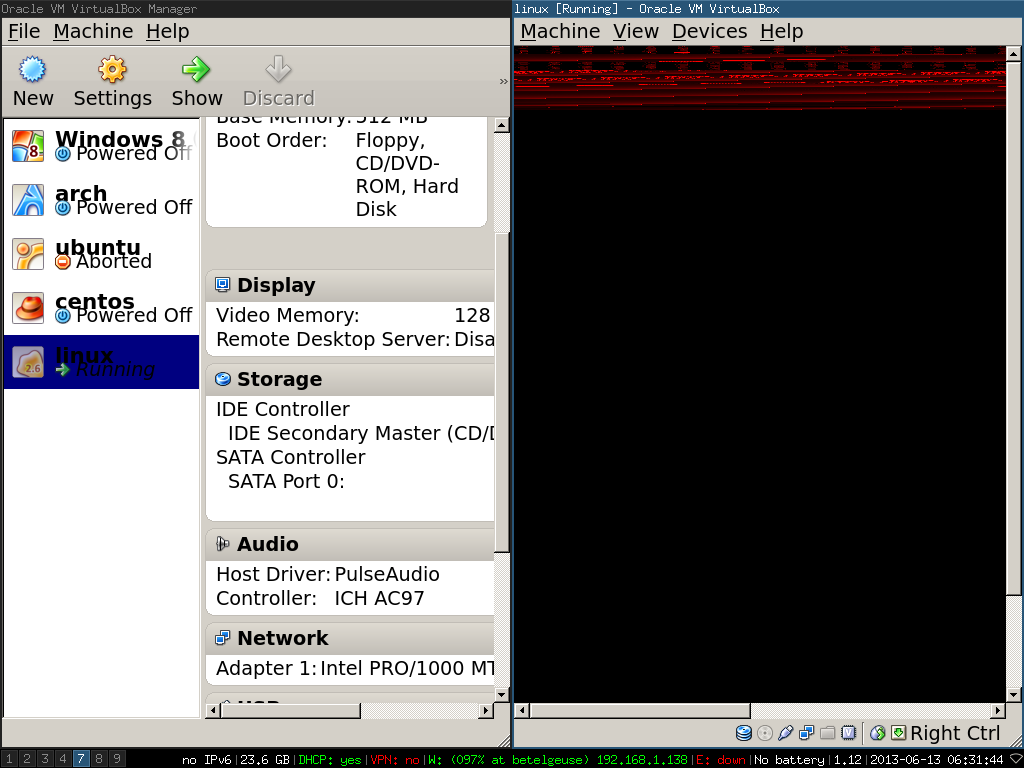Image resolution: width=1024 pixels, height=768 pixels.
Task: Select the arch Powered Off entry
Action: coord(101,200)
